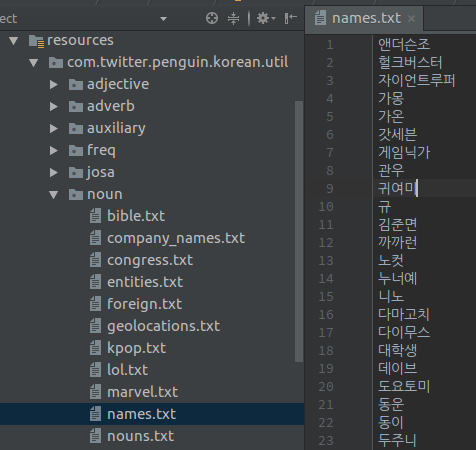Collapse the resources folder
Viewport: 476px width, 450px height.
(14, 41)
